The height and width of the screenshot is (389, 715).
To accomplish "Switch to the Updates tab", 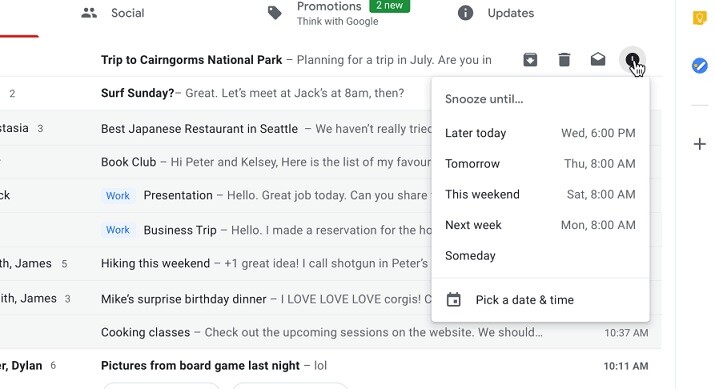I will (496, 13).
